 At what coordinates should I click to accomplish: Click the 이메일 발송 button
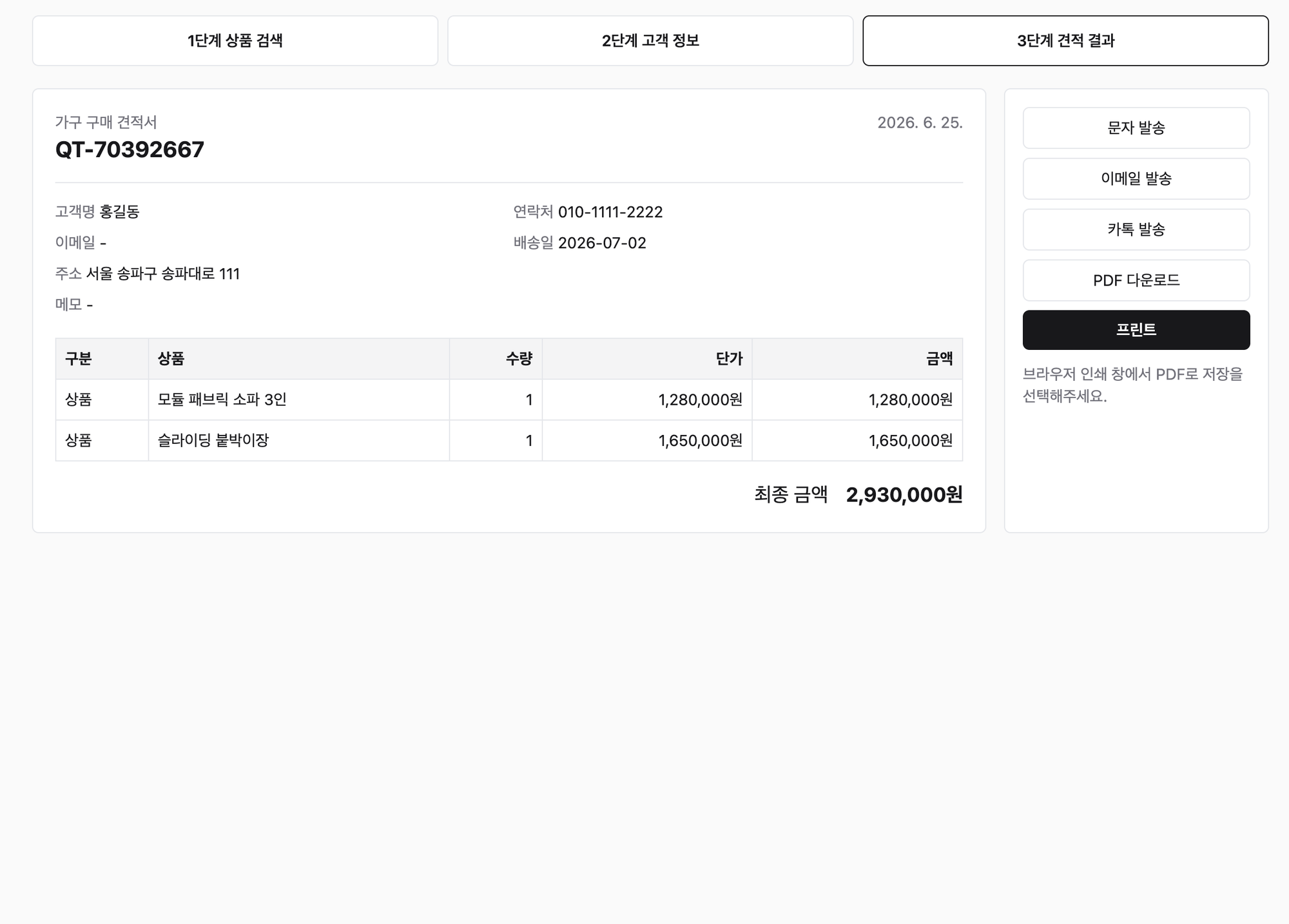[1136, 178]
